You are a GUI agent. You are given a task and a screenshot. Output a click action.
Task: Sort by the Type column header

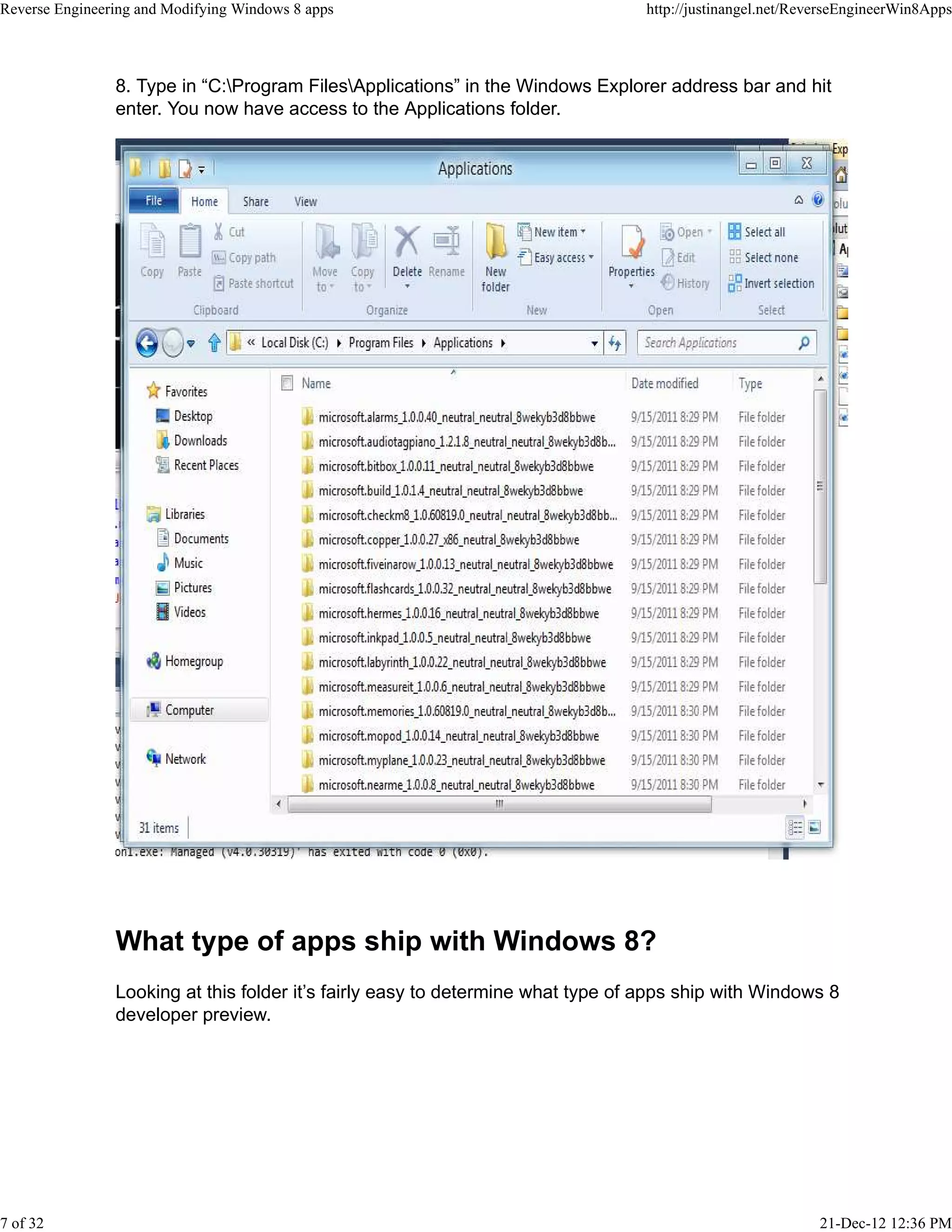click(751, 384)
